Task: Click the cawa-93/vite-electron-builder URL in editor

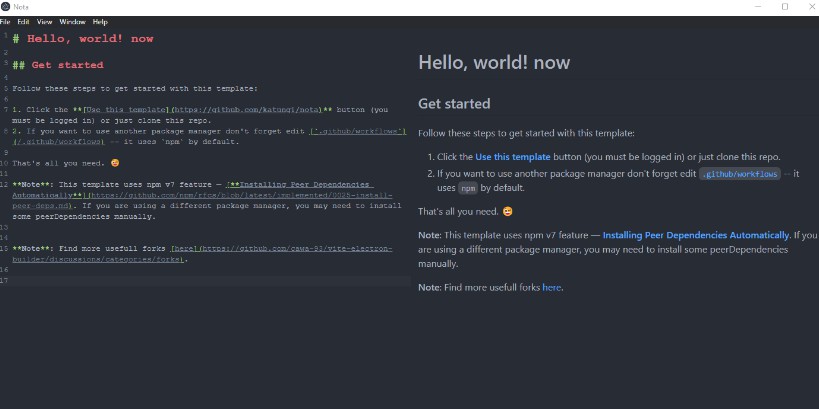Action: [x=203, y=254]
